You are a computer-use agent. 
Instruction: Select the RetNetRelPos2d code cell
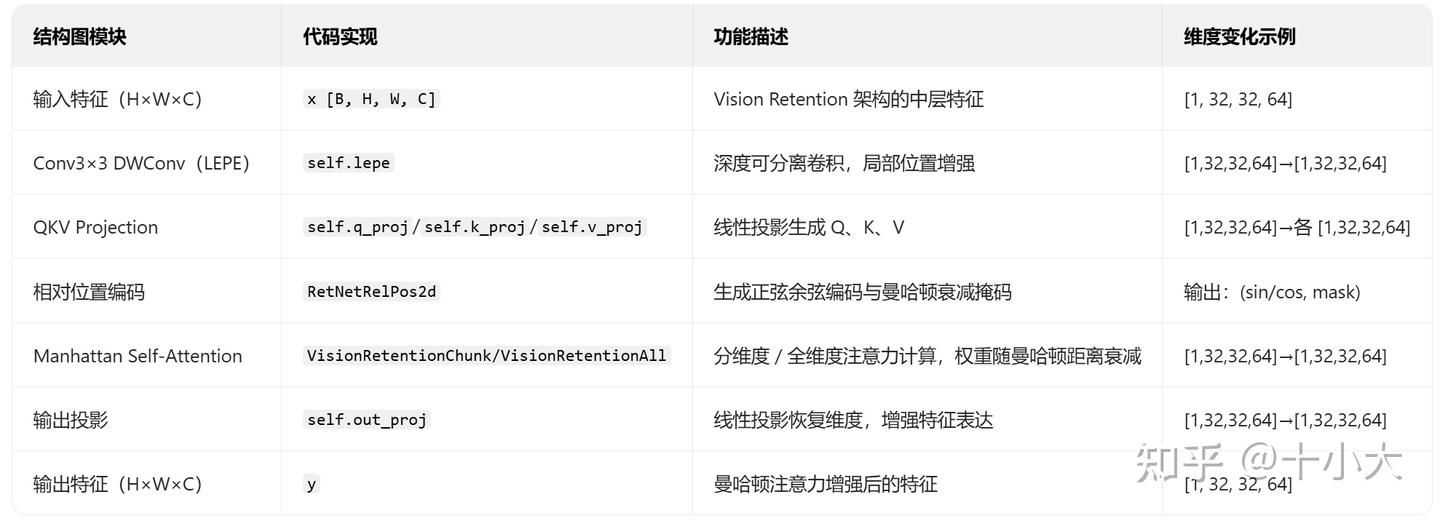(372, 291)
